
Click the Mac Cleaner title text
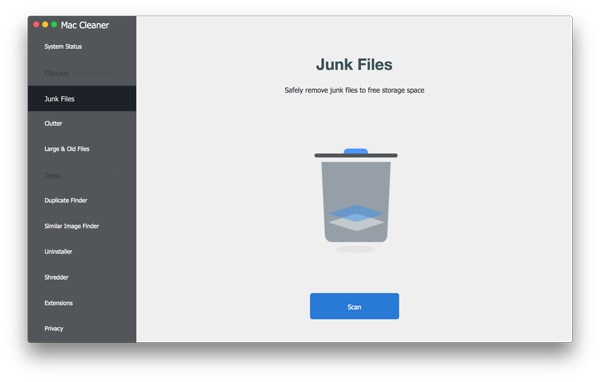pos(85,25)
